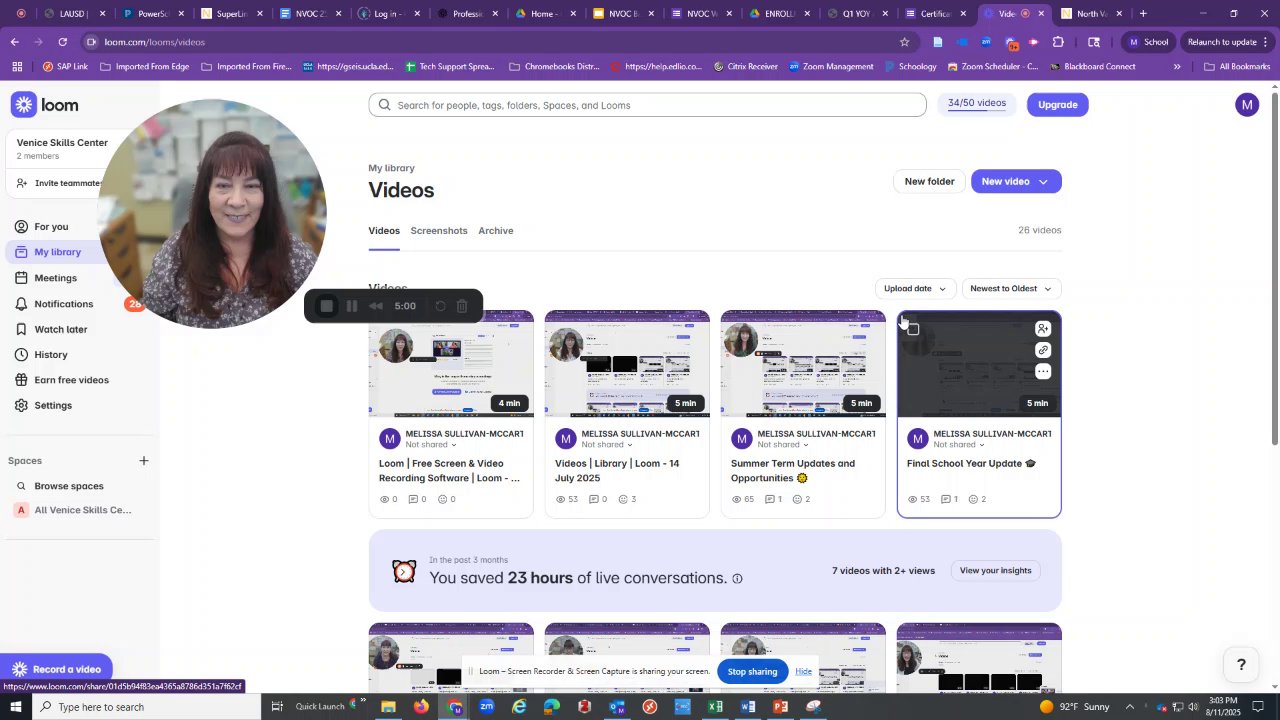Open the Summer Term Updates video thumbnail
The image size is (1280, 720).
point(803,364)
